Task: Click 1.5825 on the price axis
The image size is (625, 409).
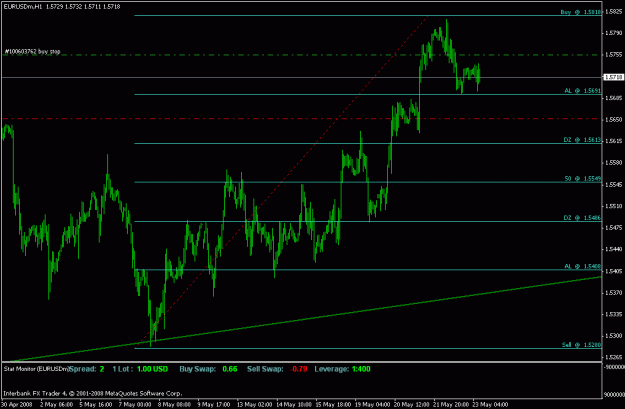Action: (614, 12)
